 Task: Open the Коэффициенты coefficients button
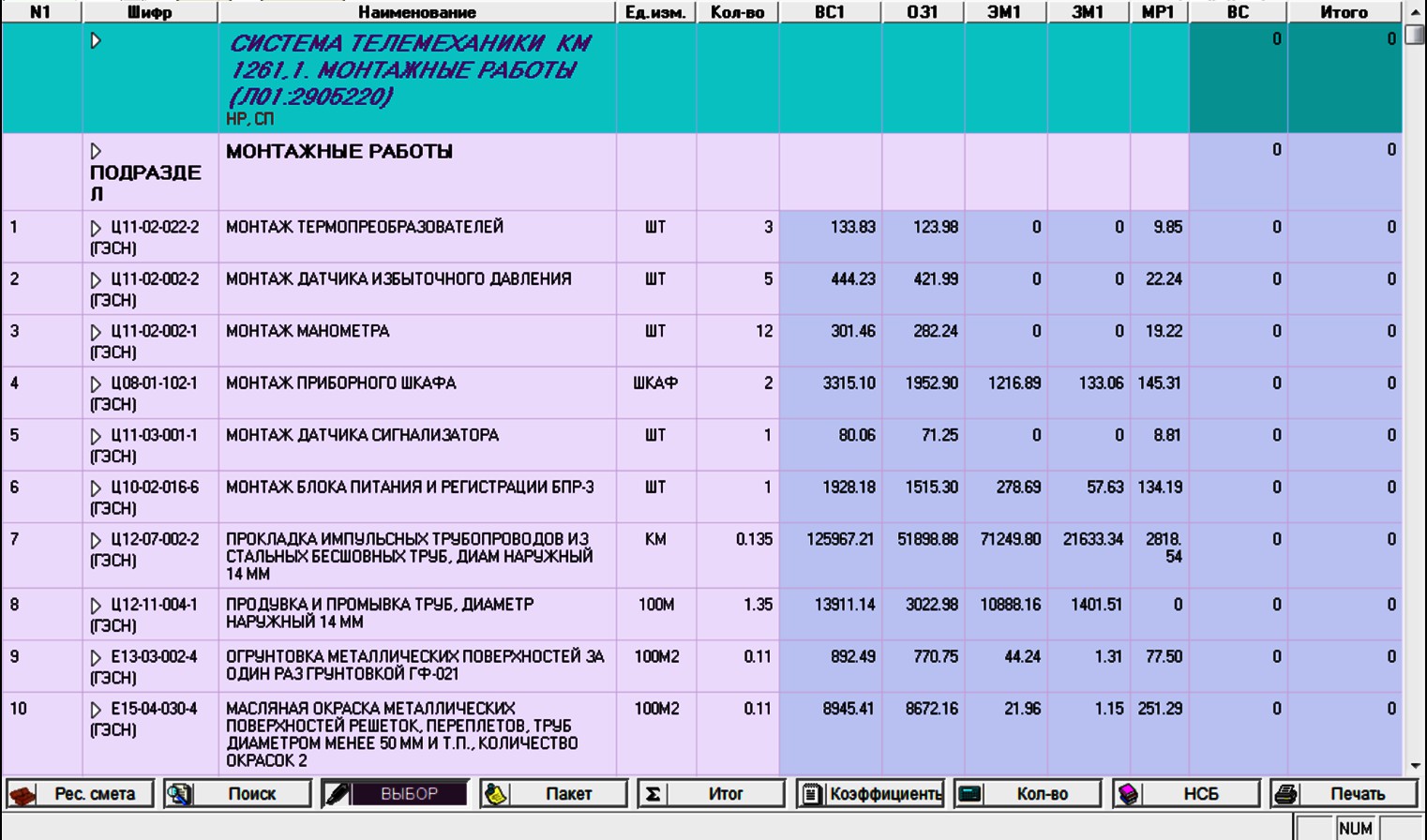[869, 794]
